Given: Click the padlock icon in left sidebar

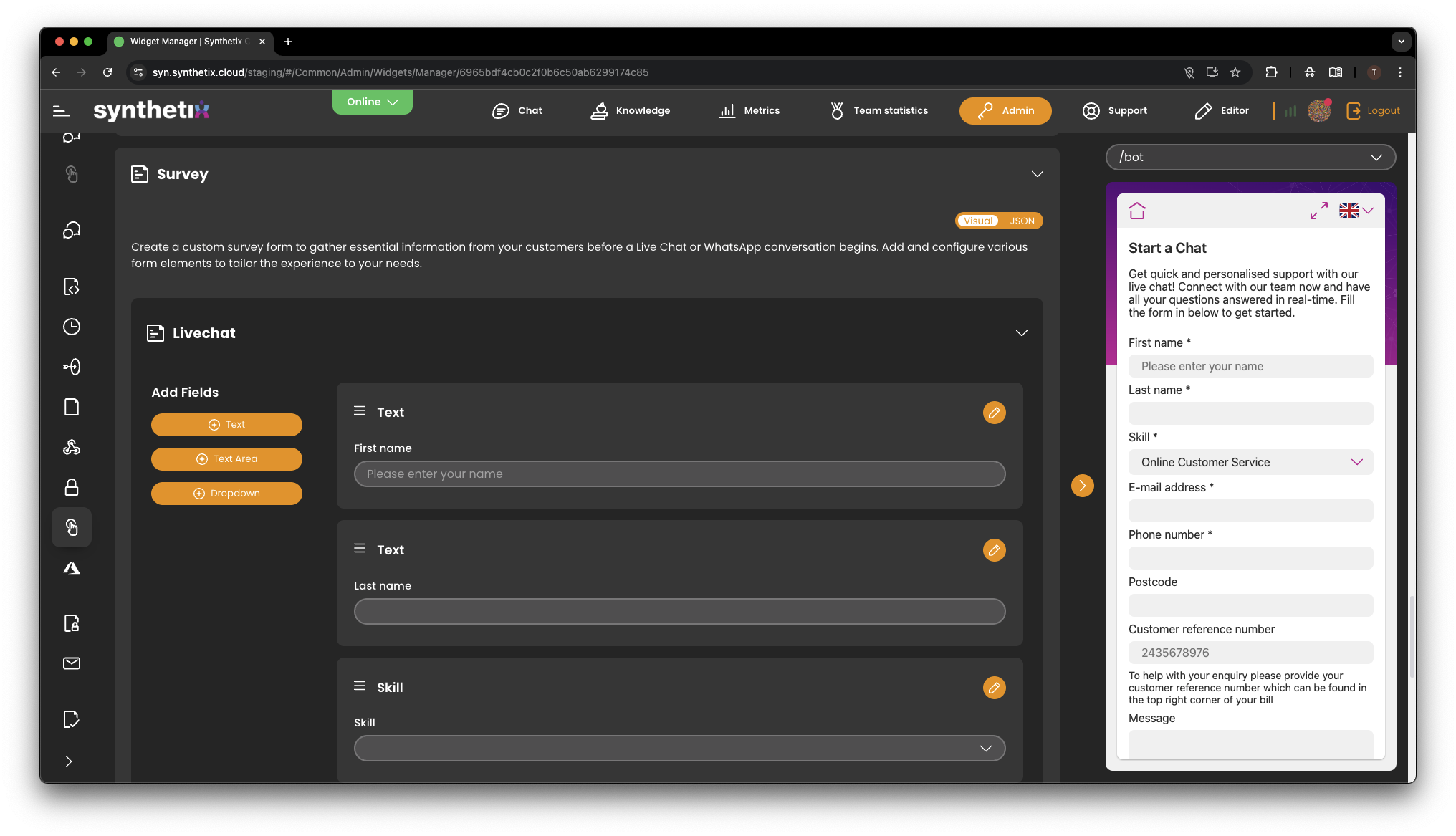Looking at the screenshot, I should click(72, 488).
